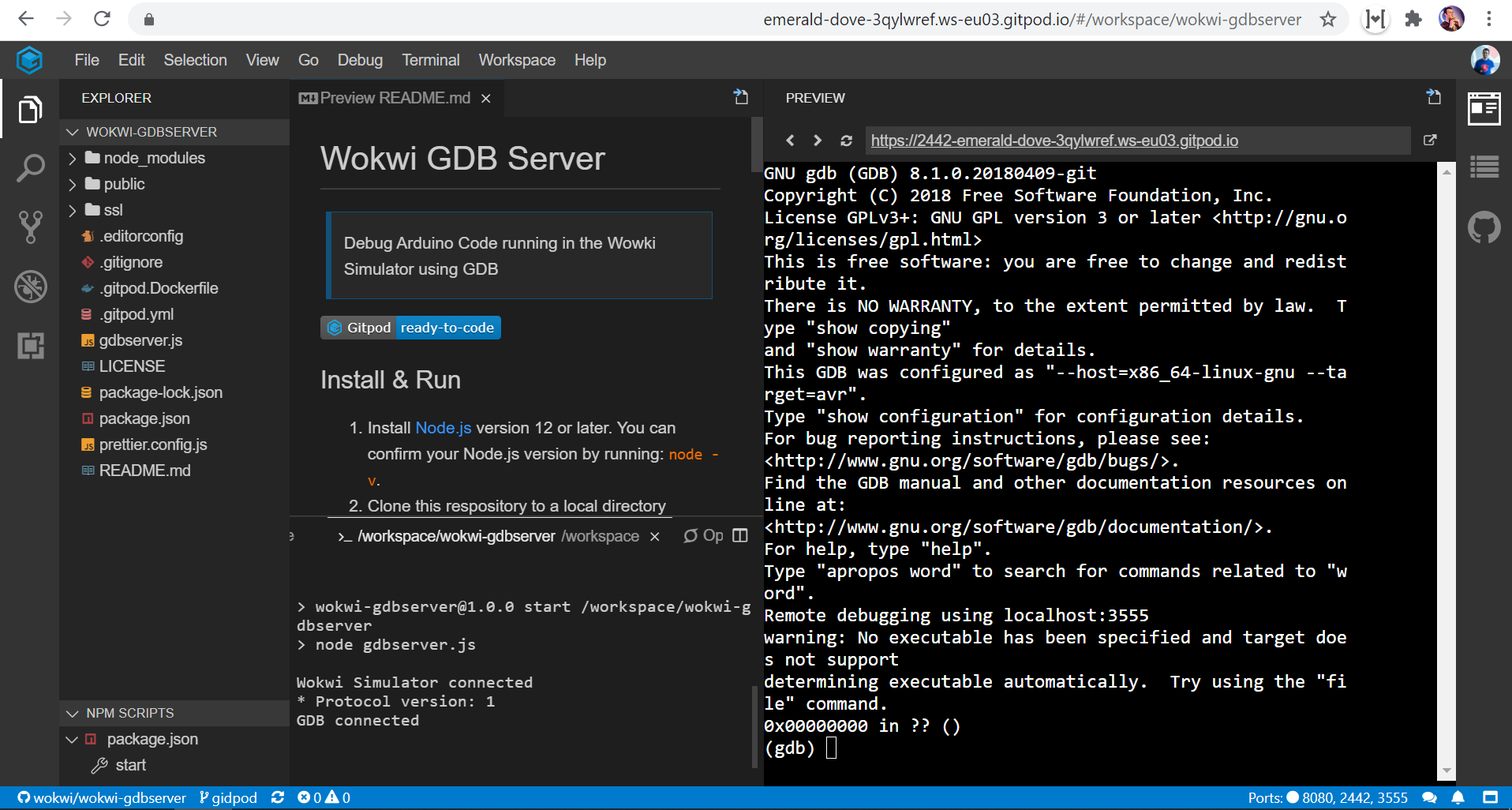Open the Selection menu

[x=195, y=60]
